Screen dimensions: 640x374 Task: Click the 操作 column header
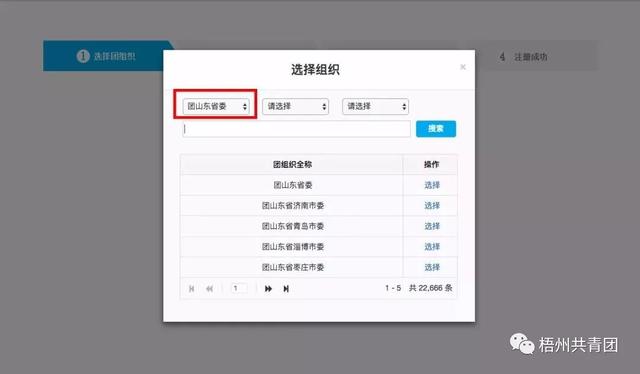(x=431, y=165)
